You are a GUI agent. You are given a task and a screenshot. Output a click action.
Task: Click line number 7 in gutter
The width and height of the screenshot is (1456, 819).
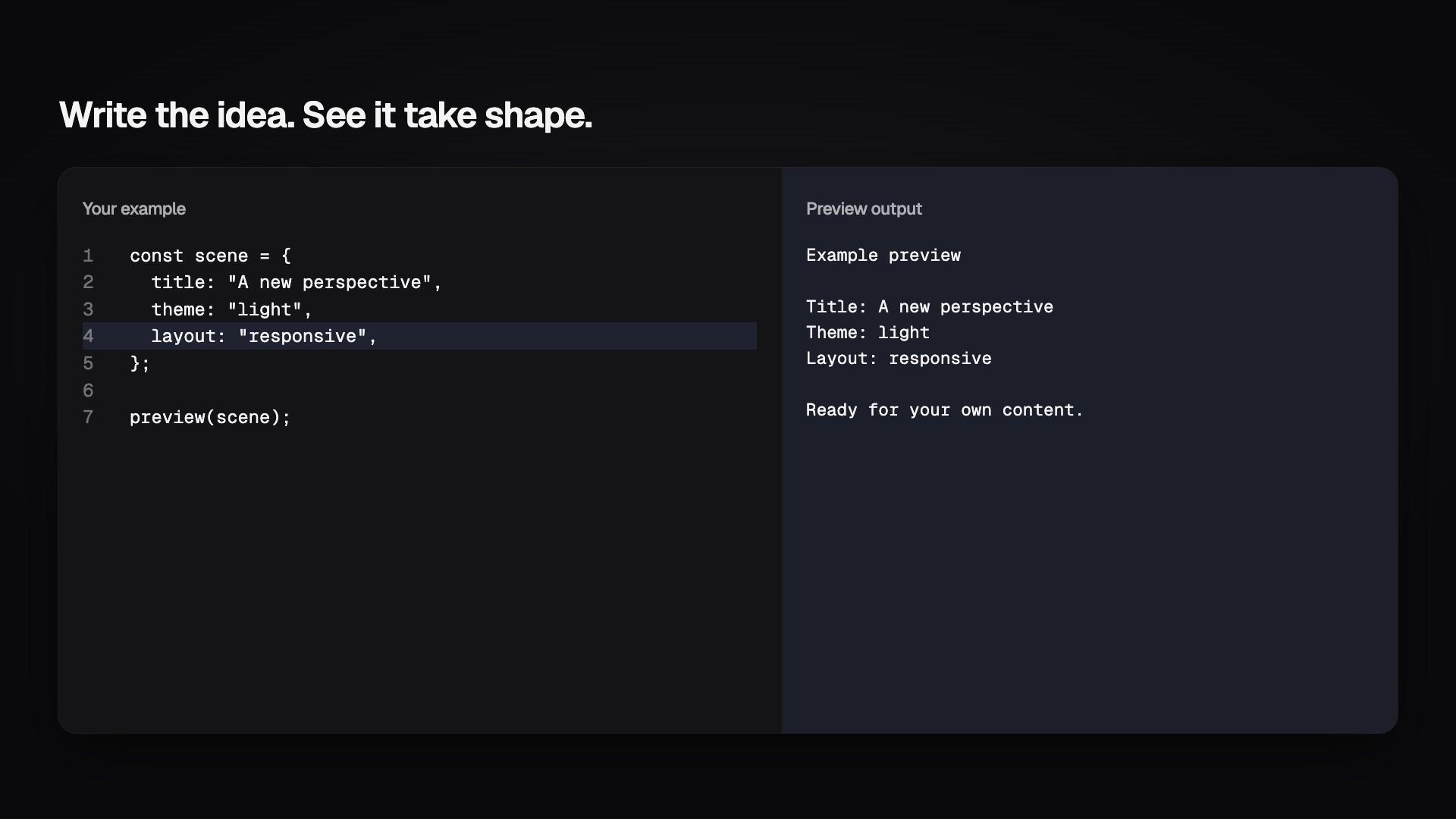(88, 417)
